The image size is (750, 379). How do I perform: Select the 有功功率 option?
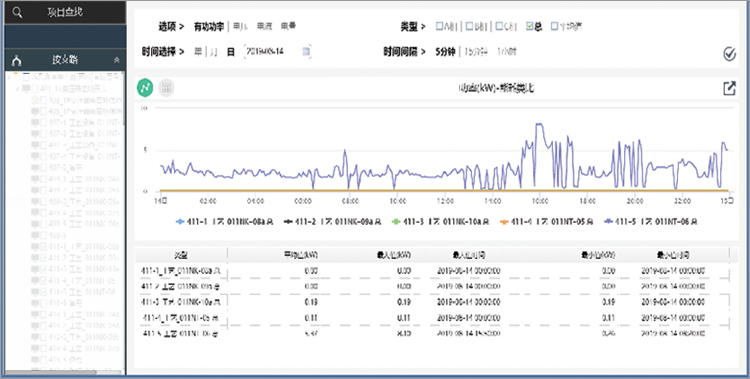pos(209,26)
